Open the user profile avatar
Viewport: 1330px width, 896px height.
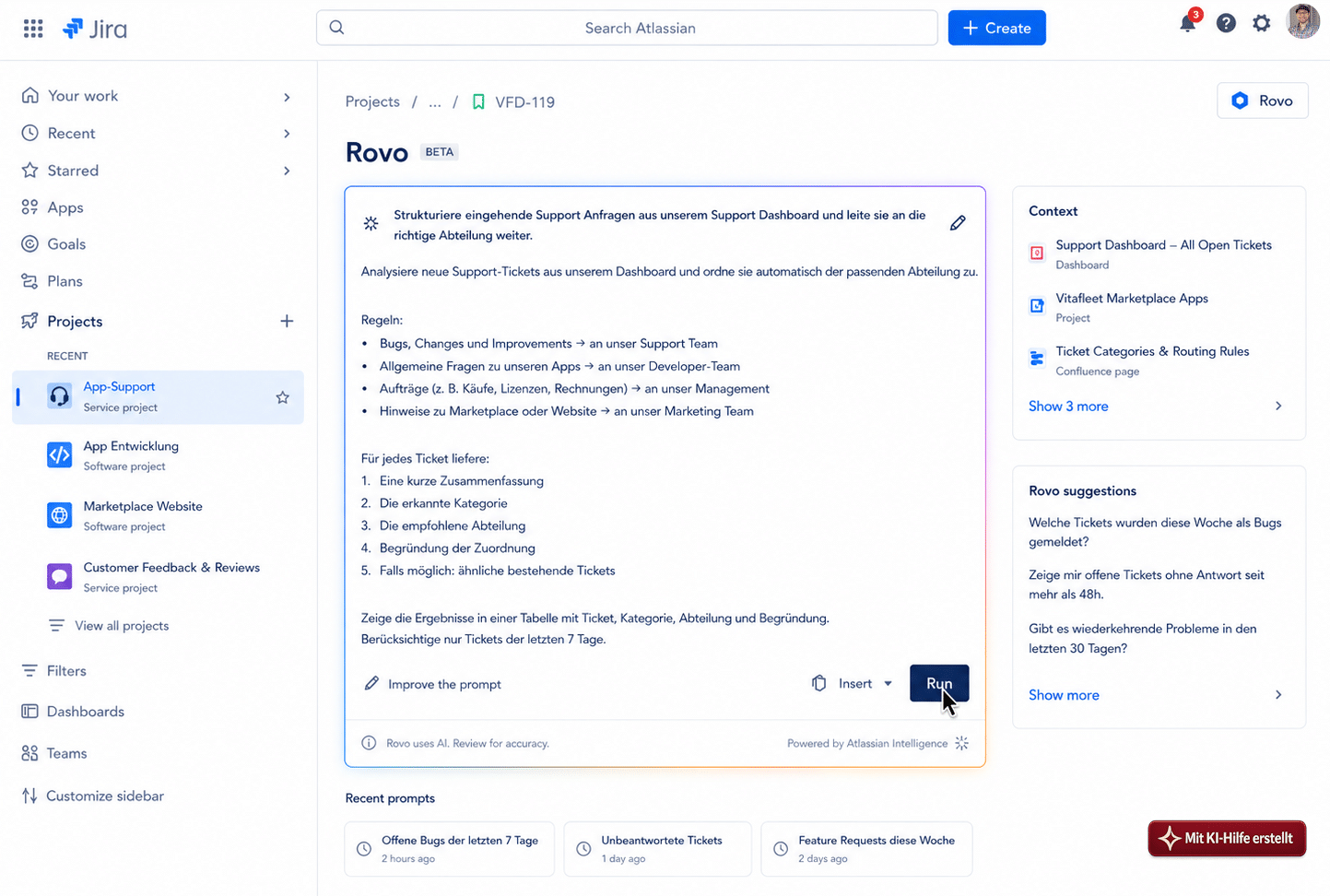(x=1303, y=22)
